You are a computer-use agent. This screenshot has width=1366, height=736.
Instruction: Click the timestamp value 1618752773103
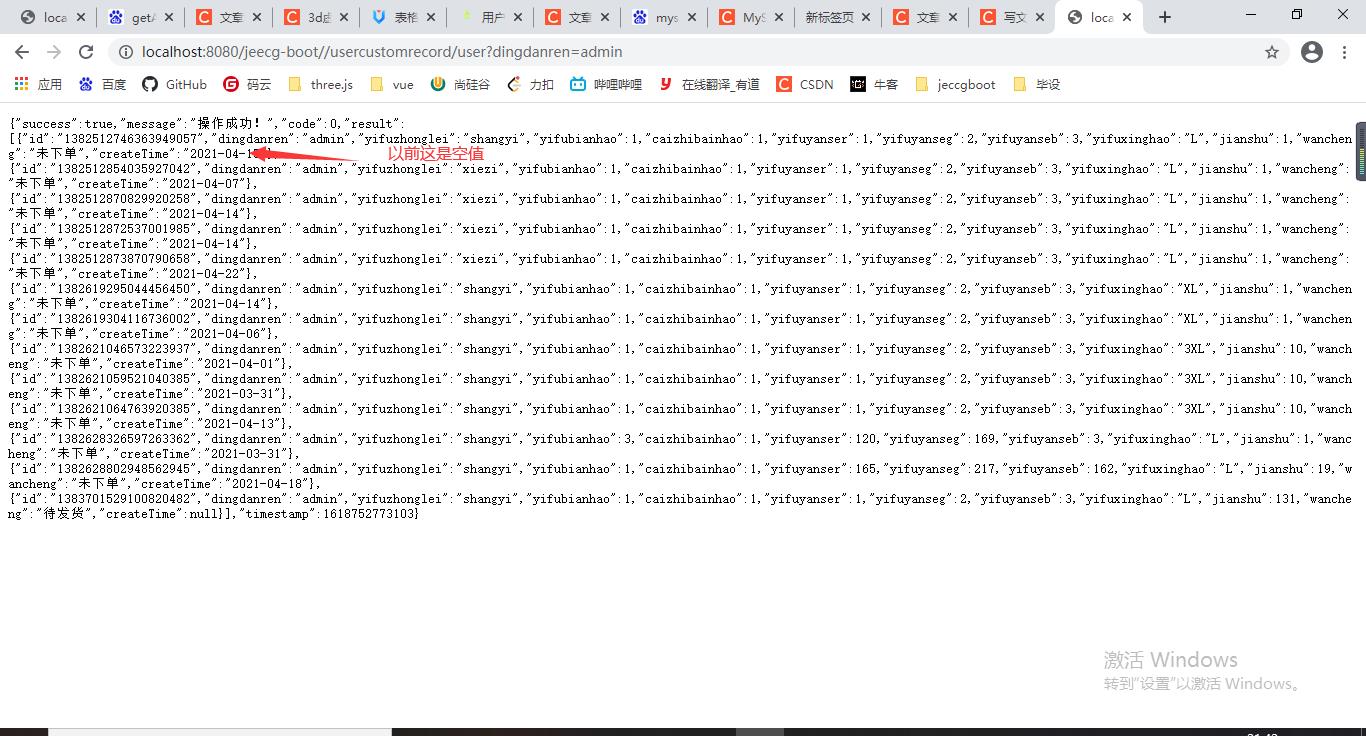click(x=366, y=514)
